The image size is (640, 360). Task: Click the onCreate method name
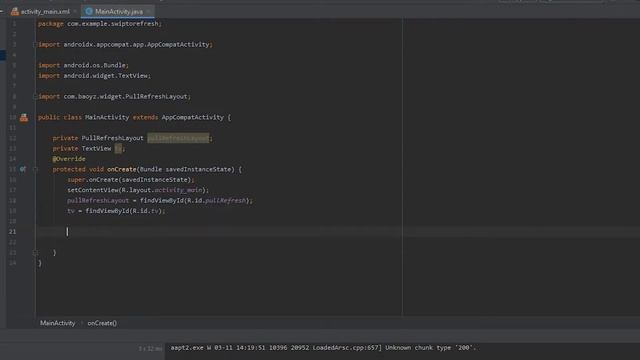[x=121, y=169]
